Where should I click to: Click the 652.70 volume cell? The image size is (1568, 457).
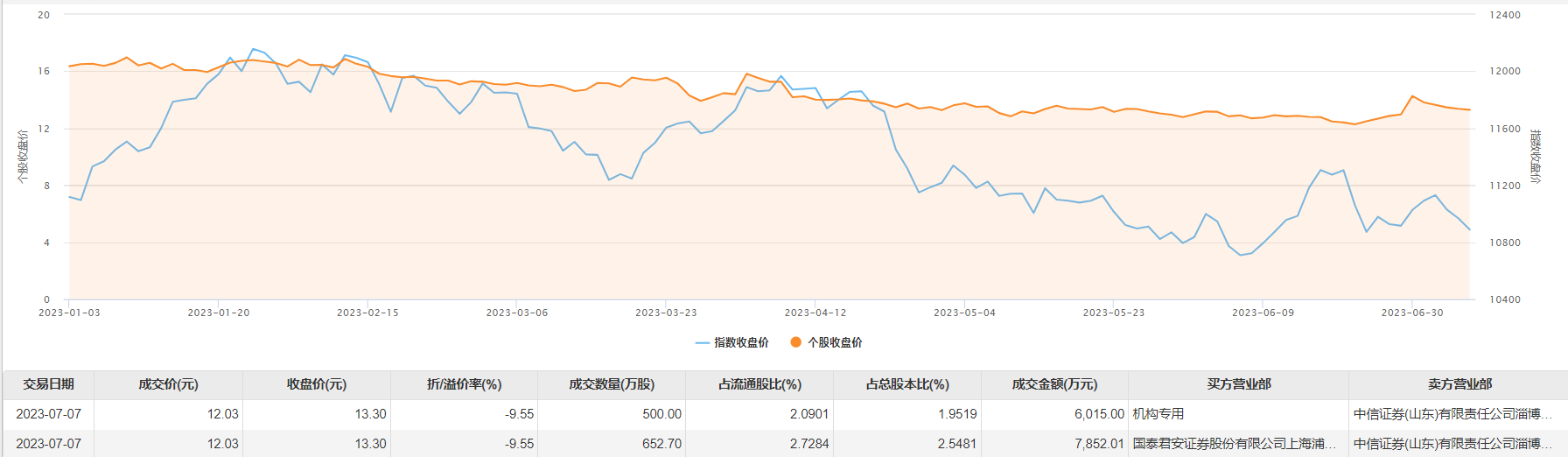661,444
